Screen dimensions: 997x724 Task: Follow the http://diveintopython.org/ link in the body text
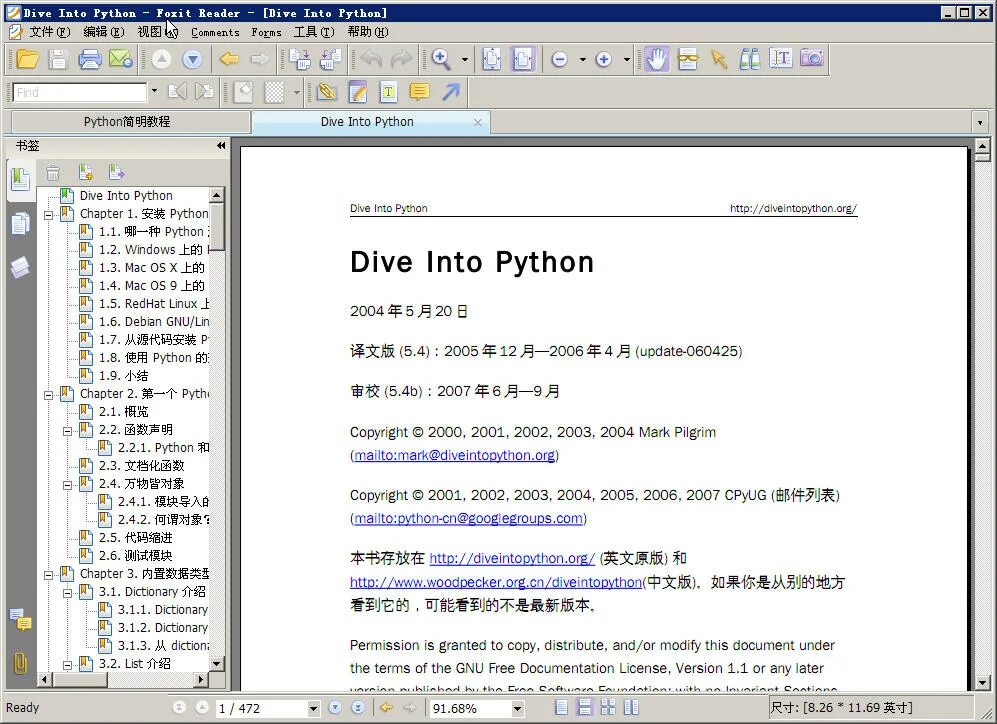512,558
